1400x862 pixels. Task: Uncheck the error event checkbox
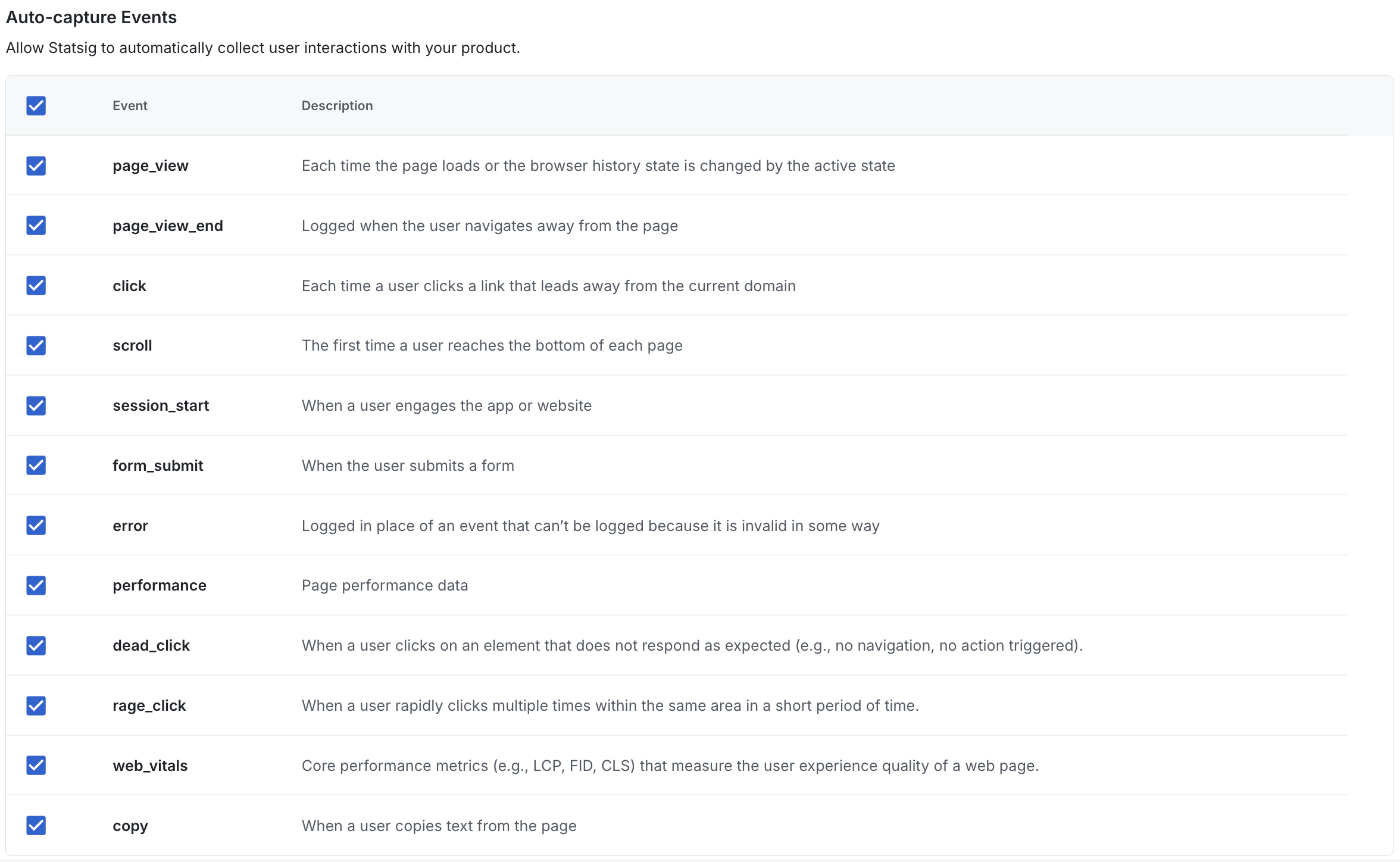click(x=36, y=526)
